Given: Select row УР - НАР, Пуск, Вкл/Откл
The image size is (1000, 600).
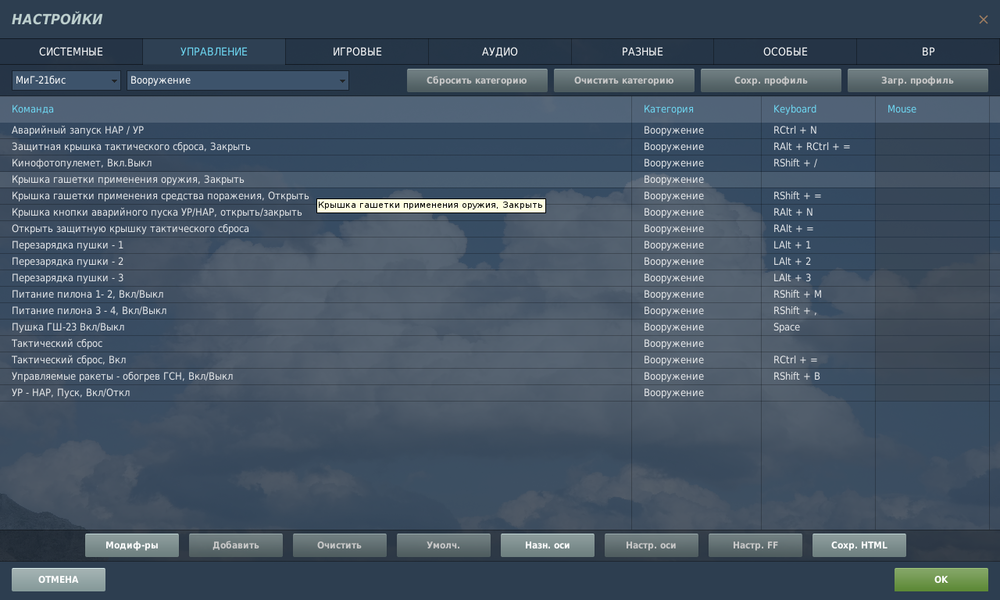Looking at the screenshot, I should coord(495,393).
